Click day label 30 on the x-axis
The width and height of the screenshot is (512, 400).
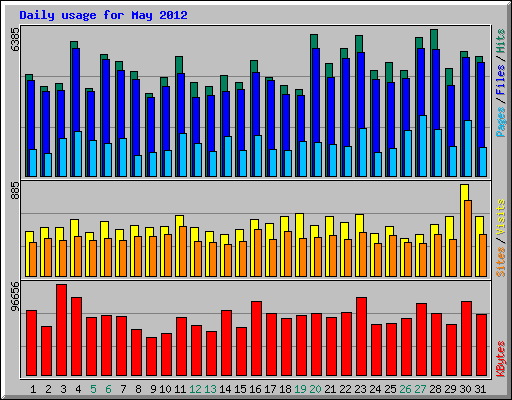click(x=465, y=389)
